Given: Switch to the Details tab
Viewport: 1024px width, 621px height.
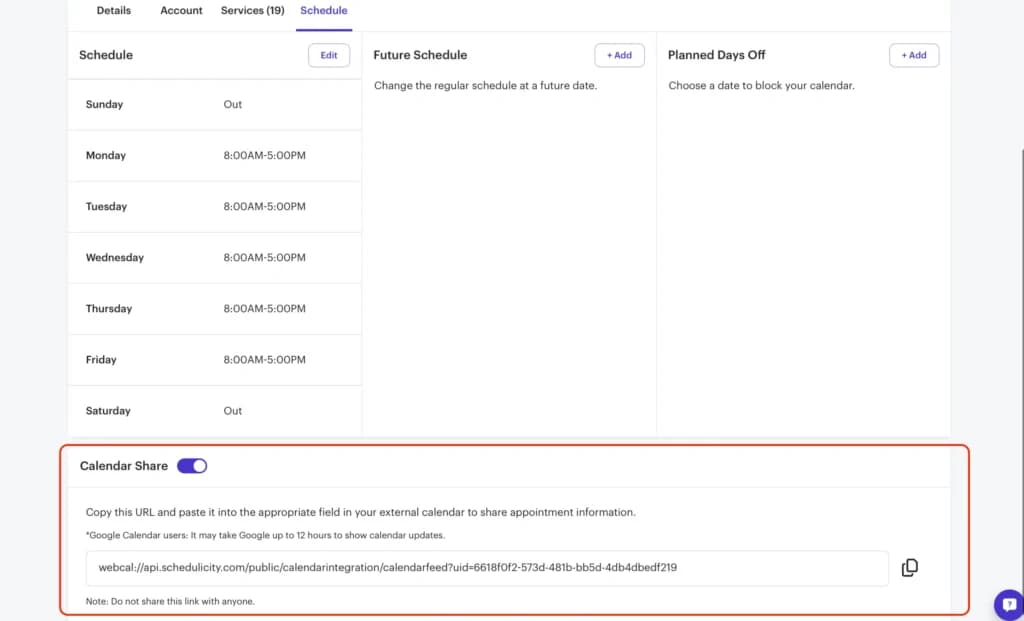Looking at the screenshot, I should pyautogui.click(x=114, y=10).
